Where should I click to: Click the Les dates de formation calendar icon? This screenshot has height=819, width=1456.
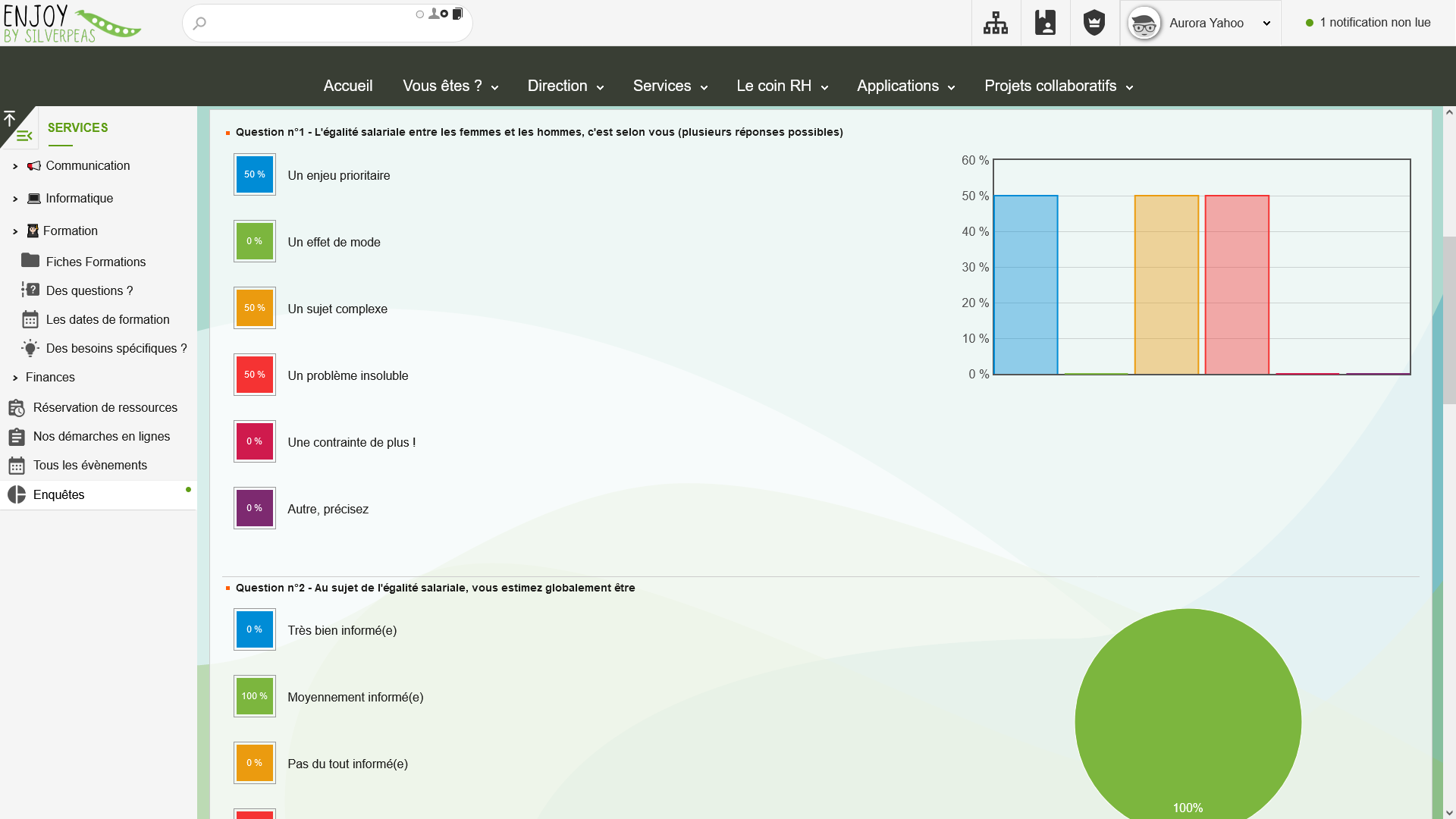[x=30, y=319]
